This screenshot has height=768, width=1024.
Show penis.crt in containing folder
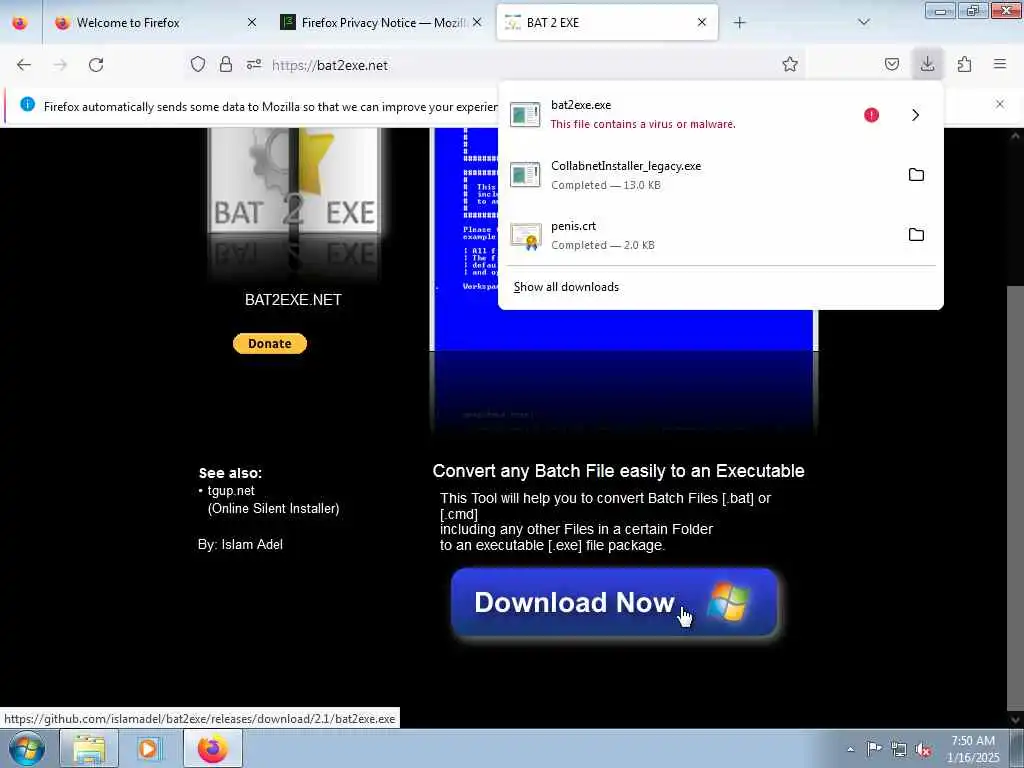click(916, 234)
